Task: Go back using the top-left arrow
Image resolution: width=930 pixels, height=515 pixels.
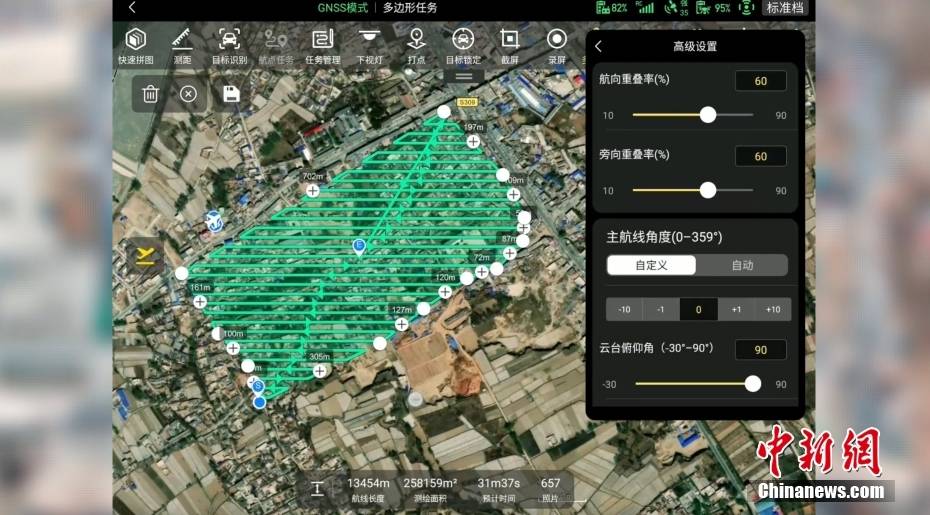Action: [132, 7]
